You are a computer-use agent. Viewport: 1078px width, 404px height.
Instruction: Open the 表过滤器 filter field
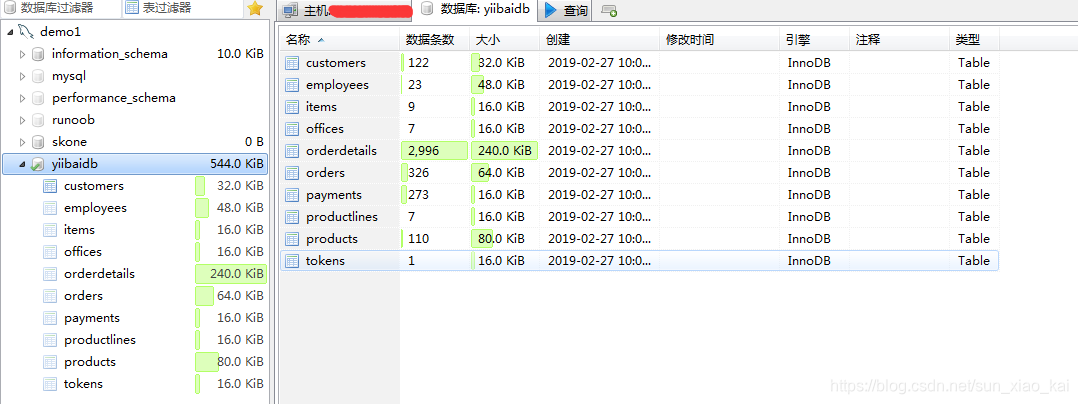point(183,8)
